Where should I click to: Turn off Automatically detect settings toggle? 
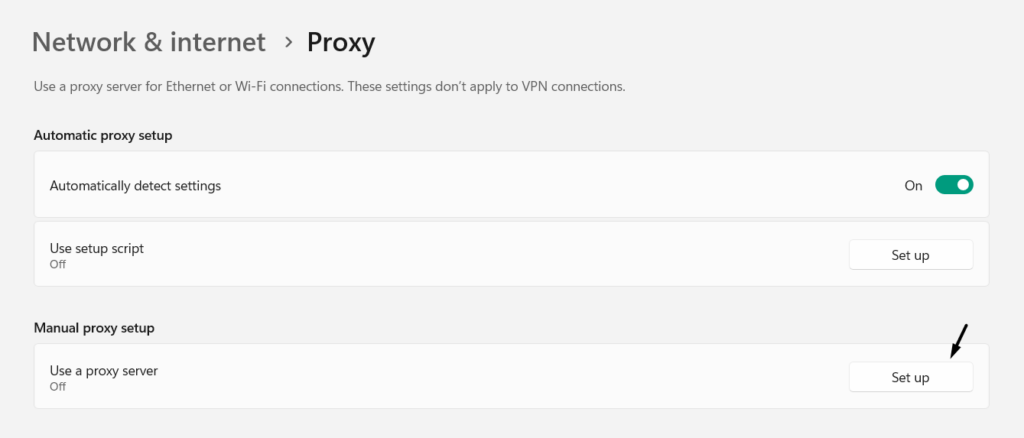pyautogui.click(x=954, y=185)
